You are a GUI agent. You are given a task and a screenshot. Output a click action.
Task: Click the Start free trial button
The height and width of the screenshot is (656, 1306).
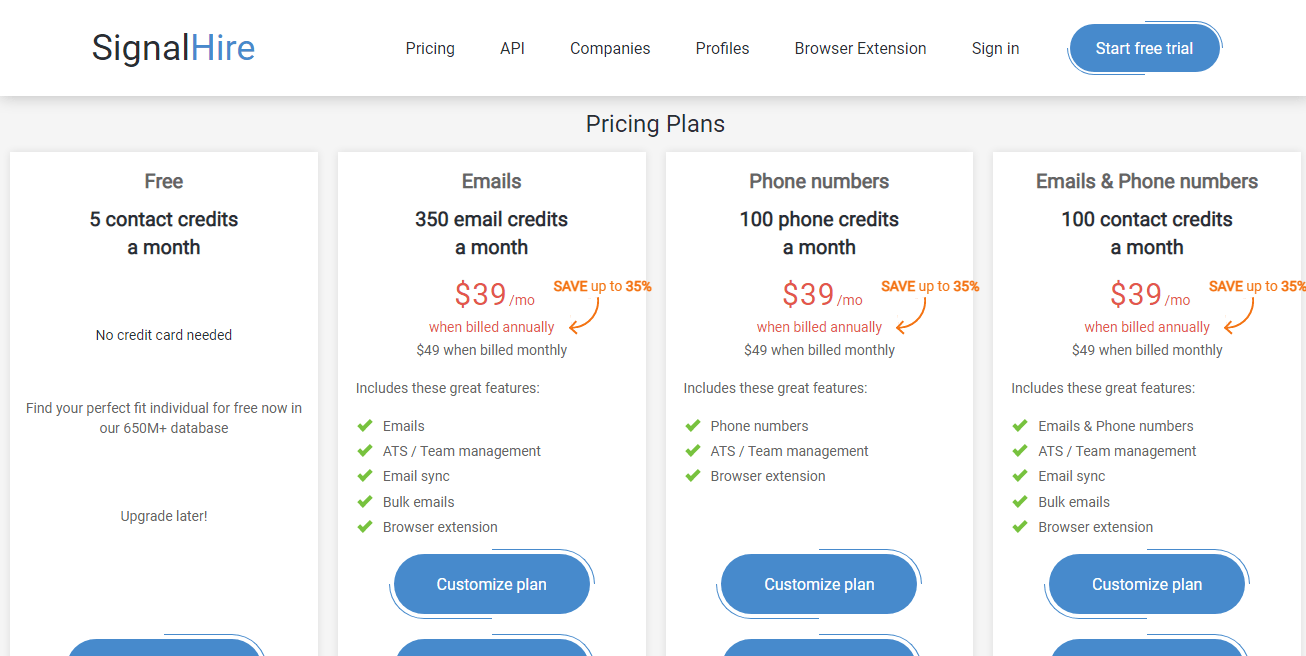tap(1144, 46)
